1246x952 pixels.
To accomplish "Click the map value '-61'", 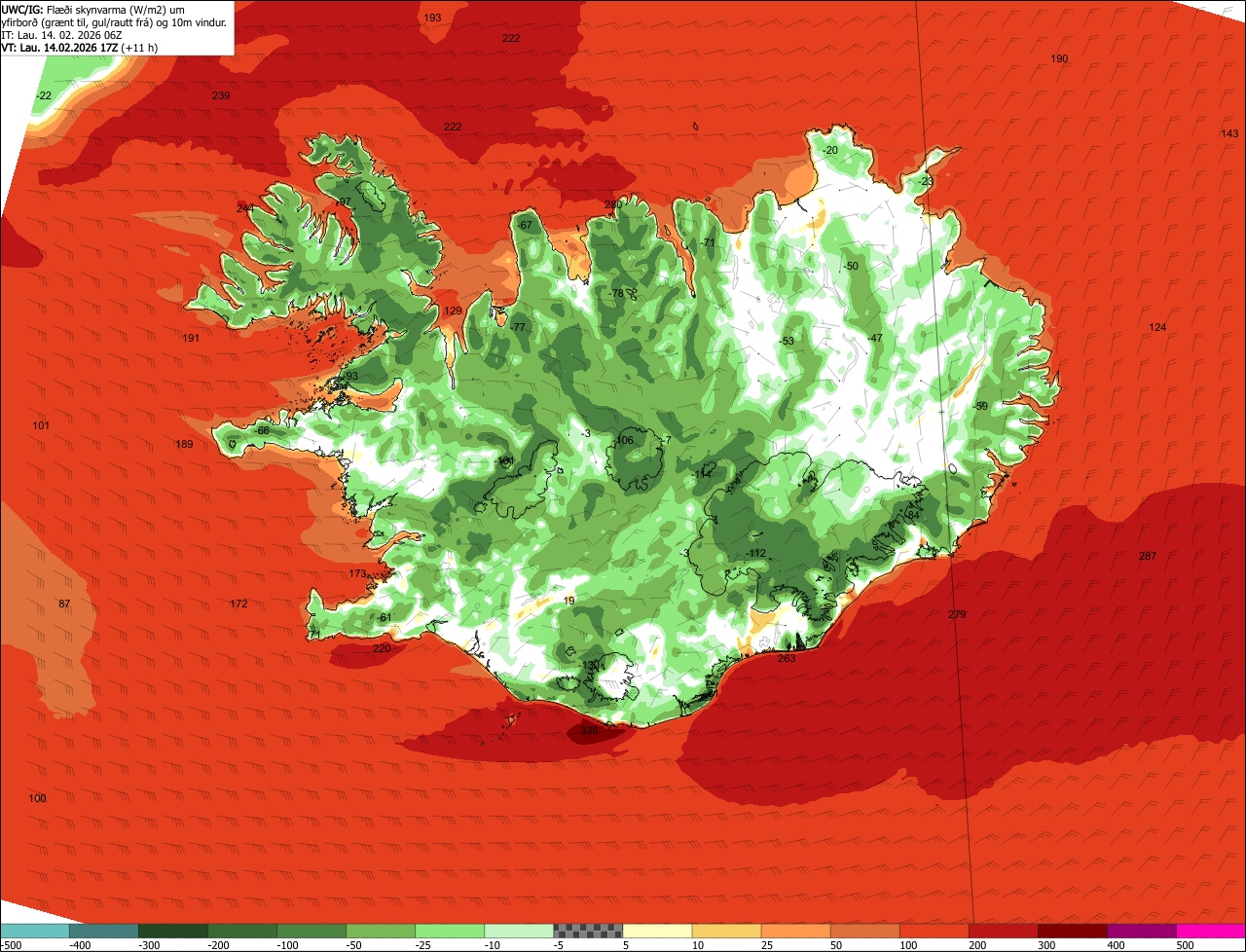I will coord(384,618).
